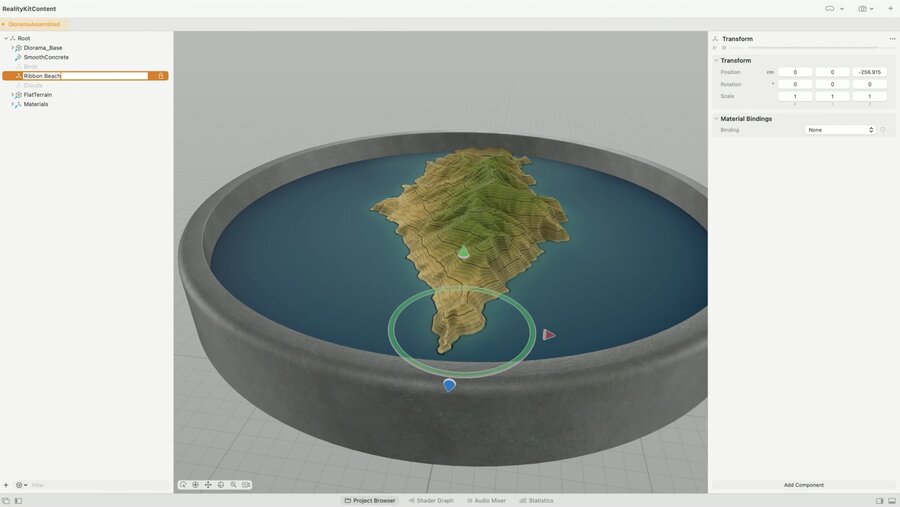Select the viewport target tool

tap(196, 485)
